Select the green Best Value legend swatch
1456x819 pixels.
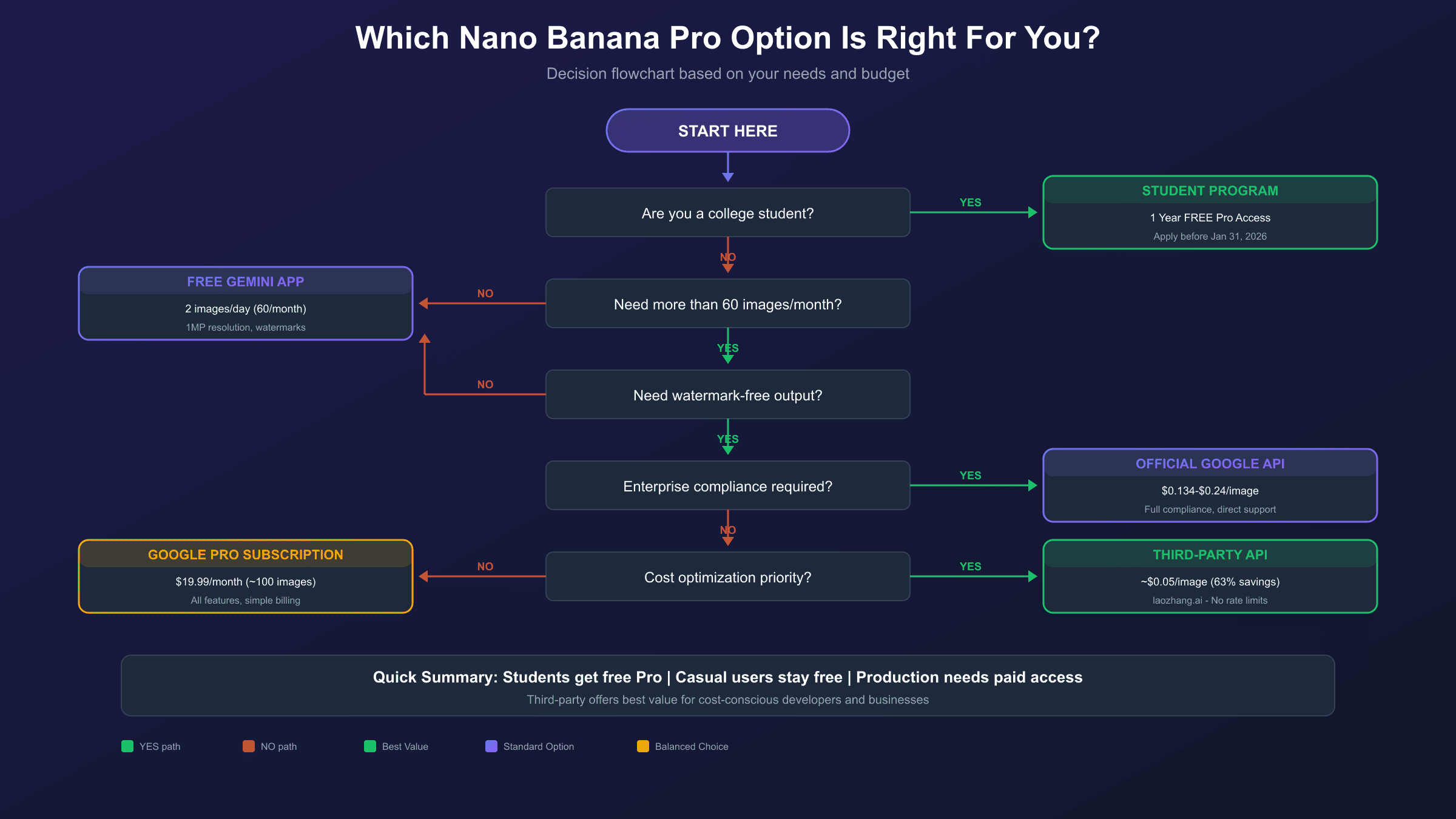coord(370,746)
